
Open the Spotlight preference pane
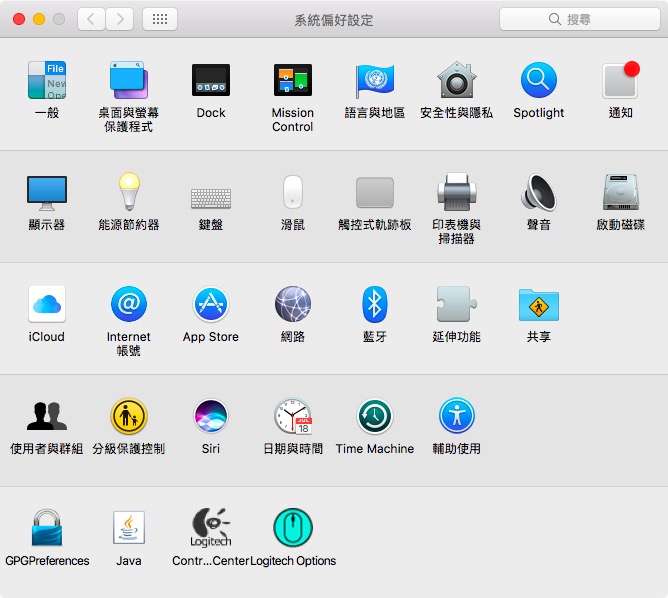pyautogui.click(x=538, y=80)
